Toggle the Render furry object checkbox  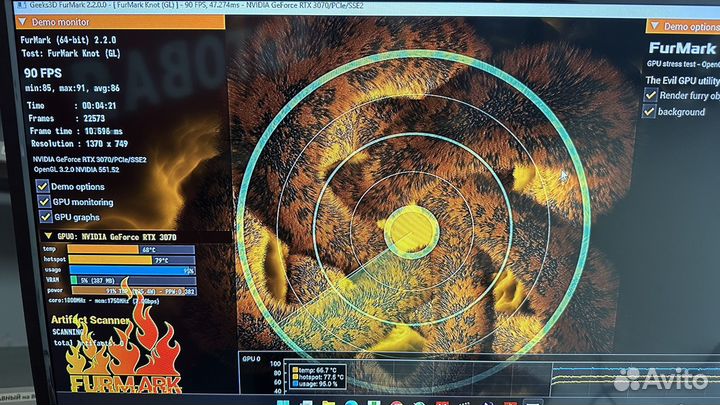[650, 95]
